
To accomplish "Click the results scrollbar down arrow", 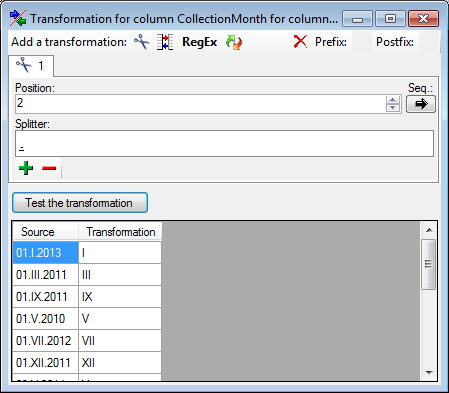I will point(429,373).
